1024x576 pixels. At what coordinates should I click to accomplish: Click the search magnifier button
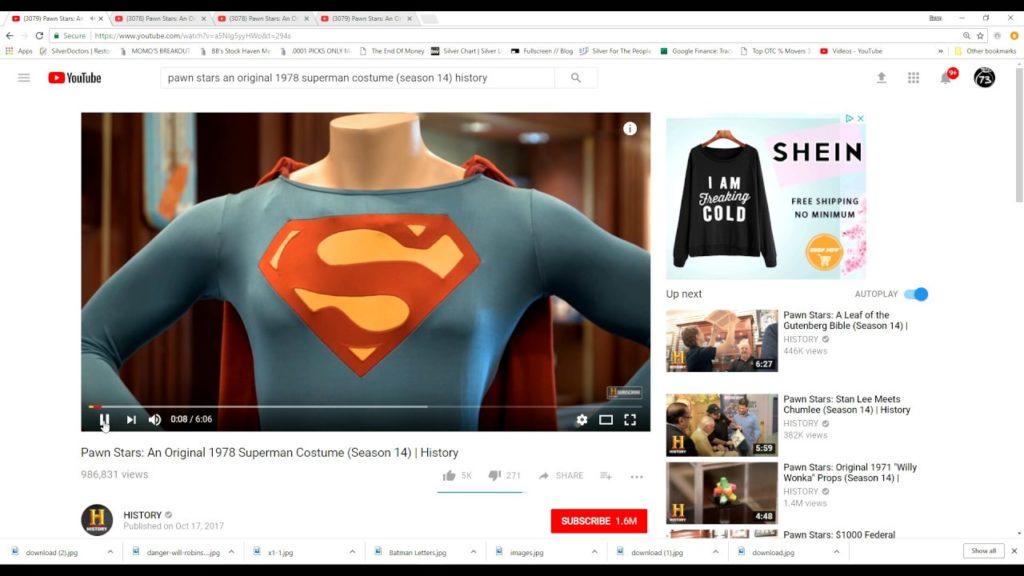[x=575, y=78]
